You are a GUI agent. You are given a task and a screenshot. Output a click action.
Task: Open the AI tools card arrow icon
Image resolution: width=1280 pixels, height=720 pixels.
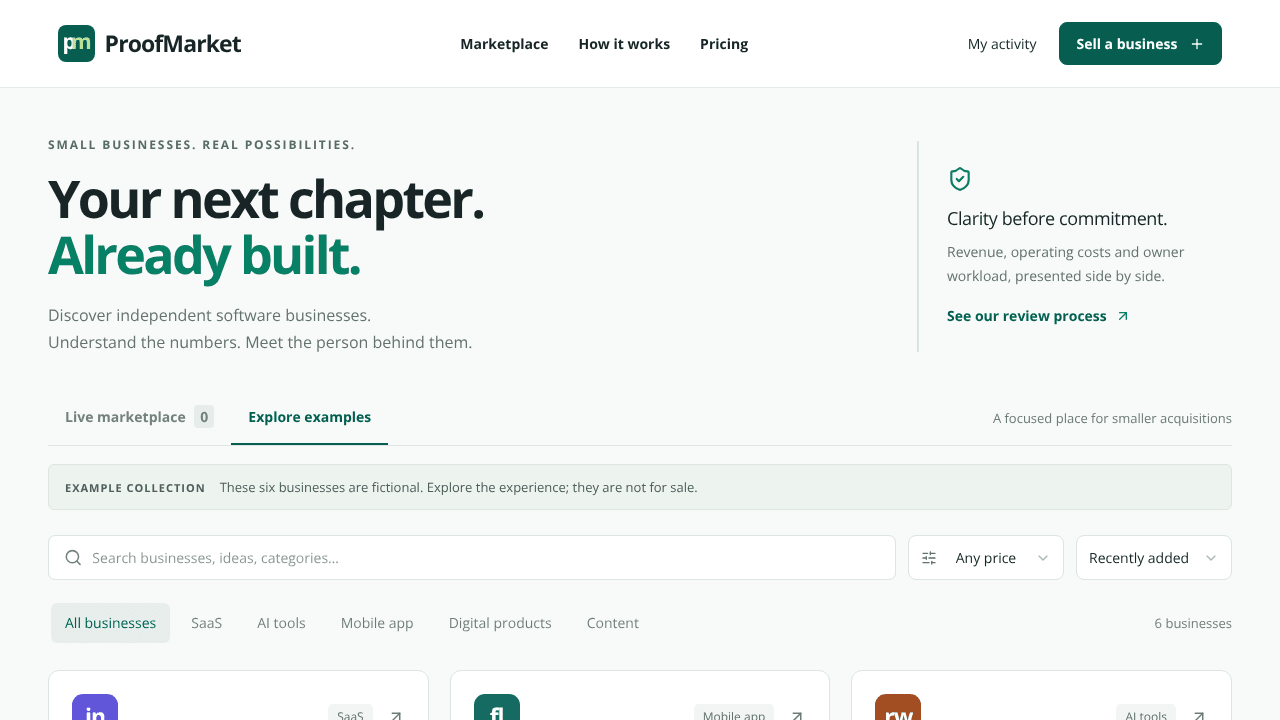[x=1199, y=715]
